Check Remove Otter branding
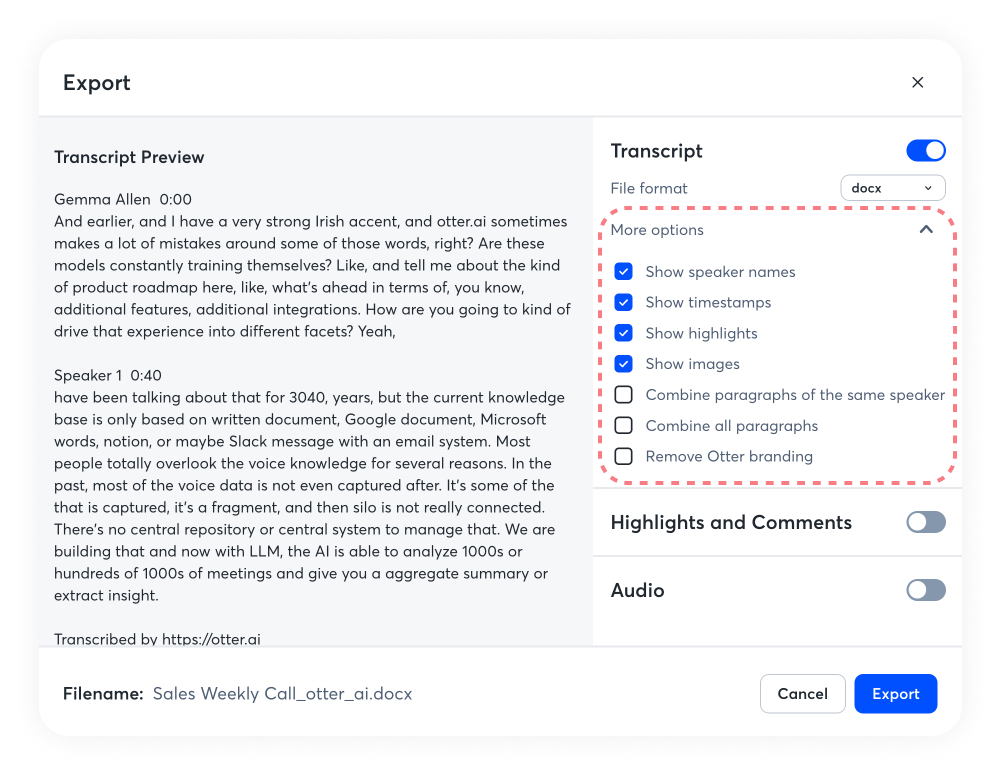1001x775 pixels. (x=624, y=457)
